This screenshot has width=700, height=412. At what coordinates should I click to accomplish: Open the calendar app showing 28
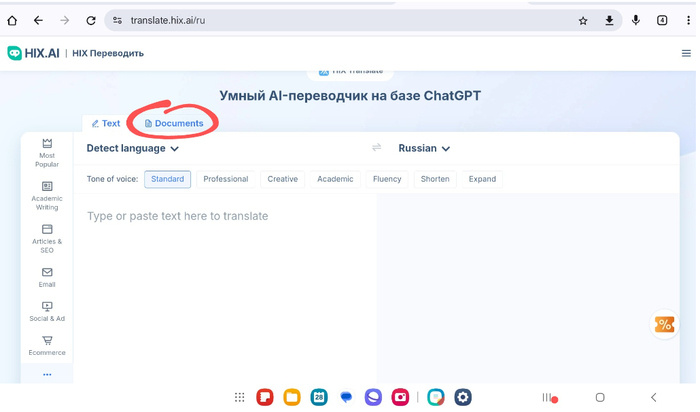(319, 397)
